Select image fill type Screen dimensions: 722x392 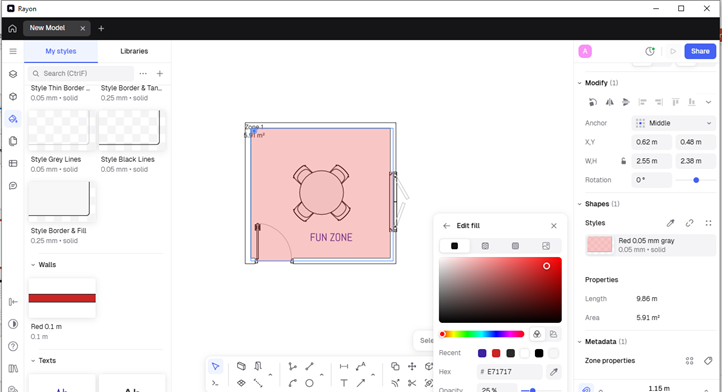pos(546,246)
